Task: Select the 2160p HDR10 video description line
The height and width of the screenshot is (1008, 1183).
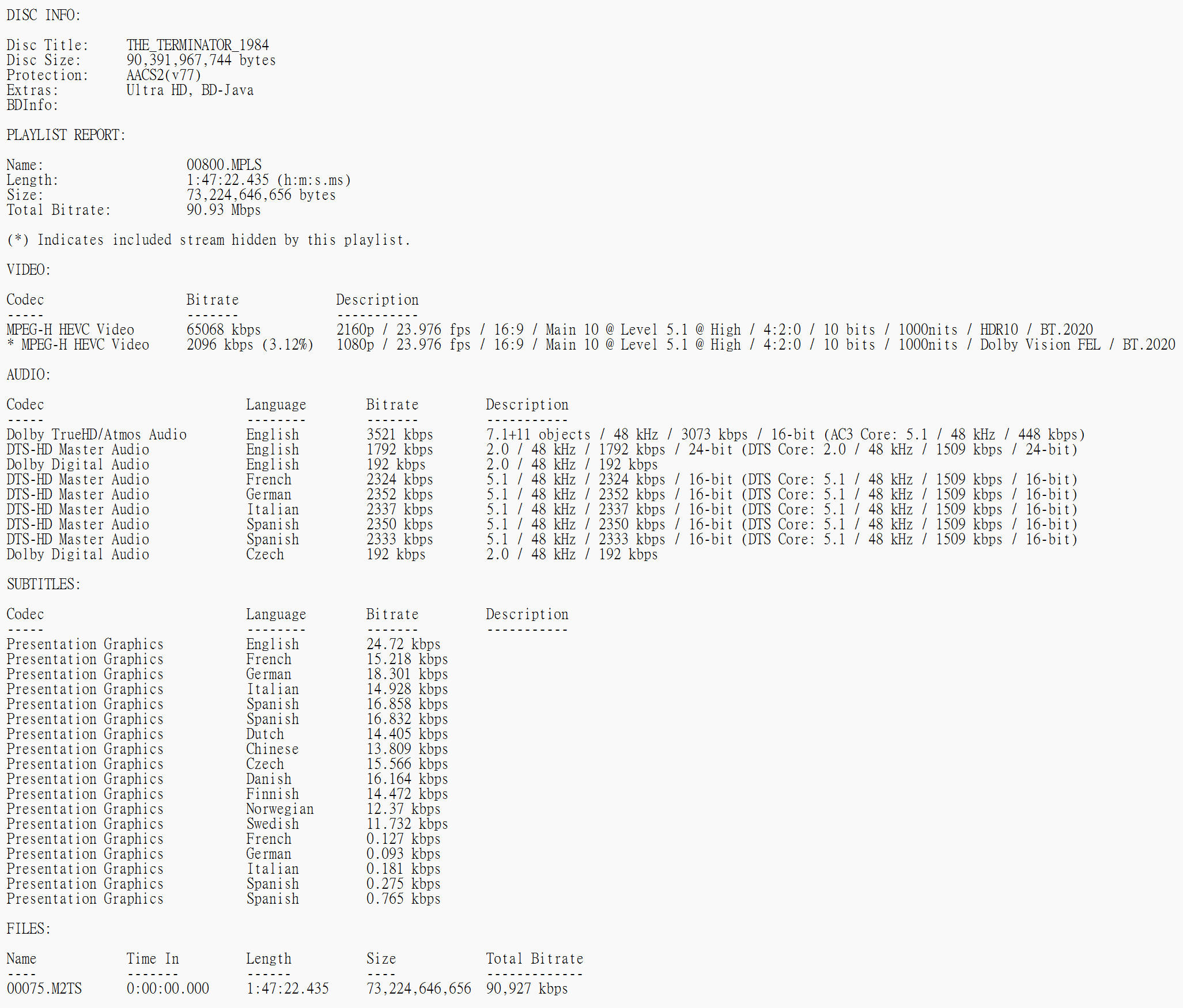Action: point(715,329)
